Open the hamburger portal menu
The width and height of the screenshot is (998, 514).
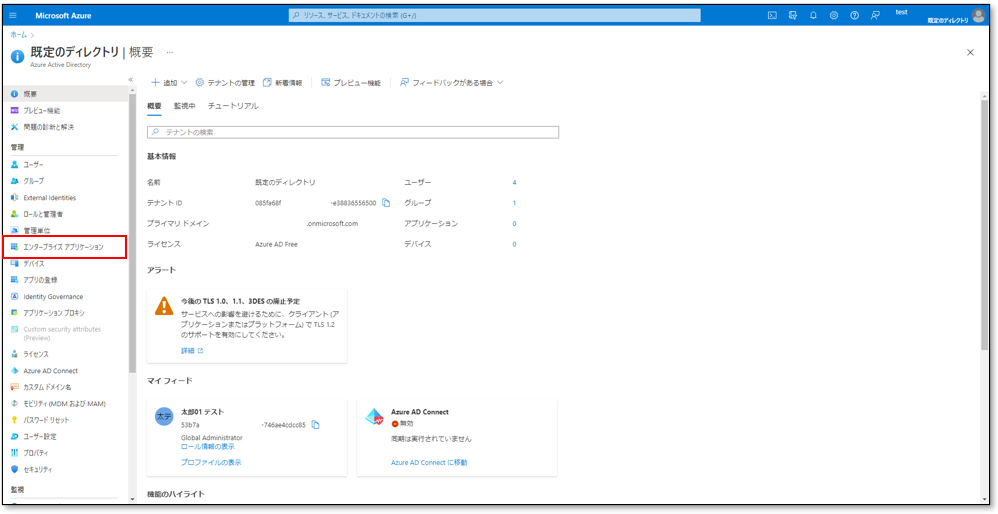click(13, 15)
